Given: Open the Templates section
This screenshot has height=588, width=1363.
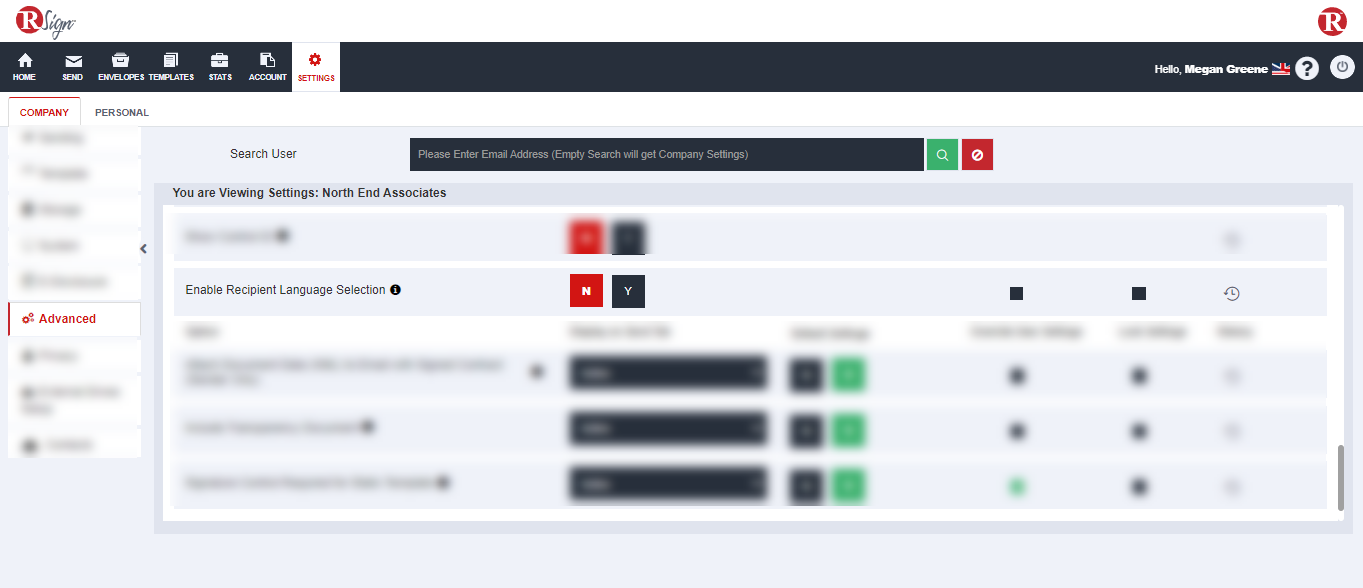Looking at the screenshot, I should point(171,67).
